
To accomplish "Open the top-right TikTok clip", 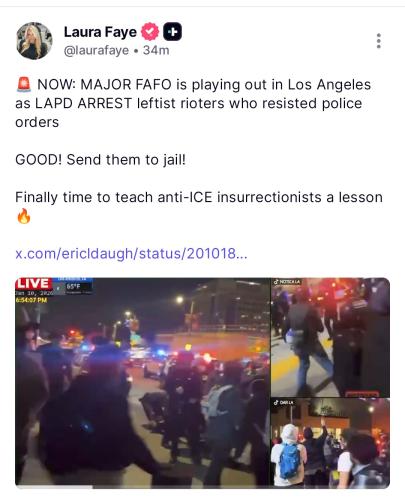I will coord(330,337).
